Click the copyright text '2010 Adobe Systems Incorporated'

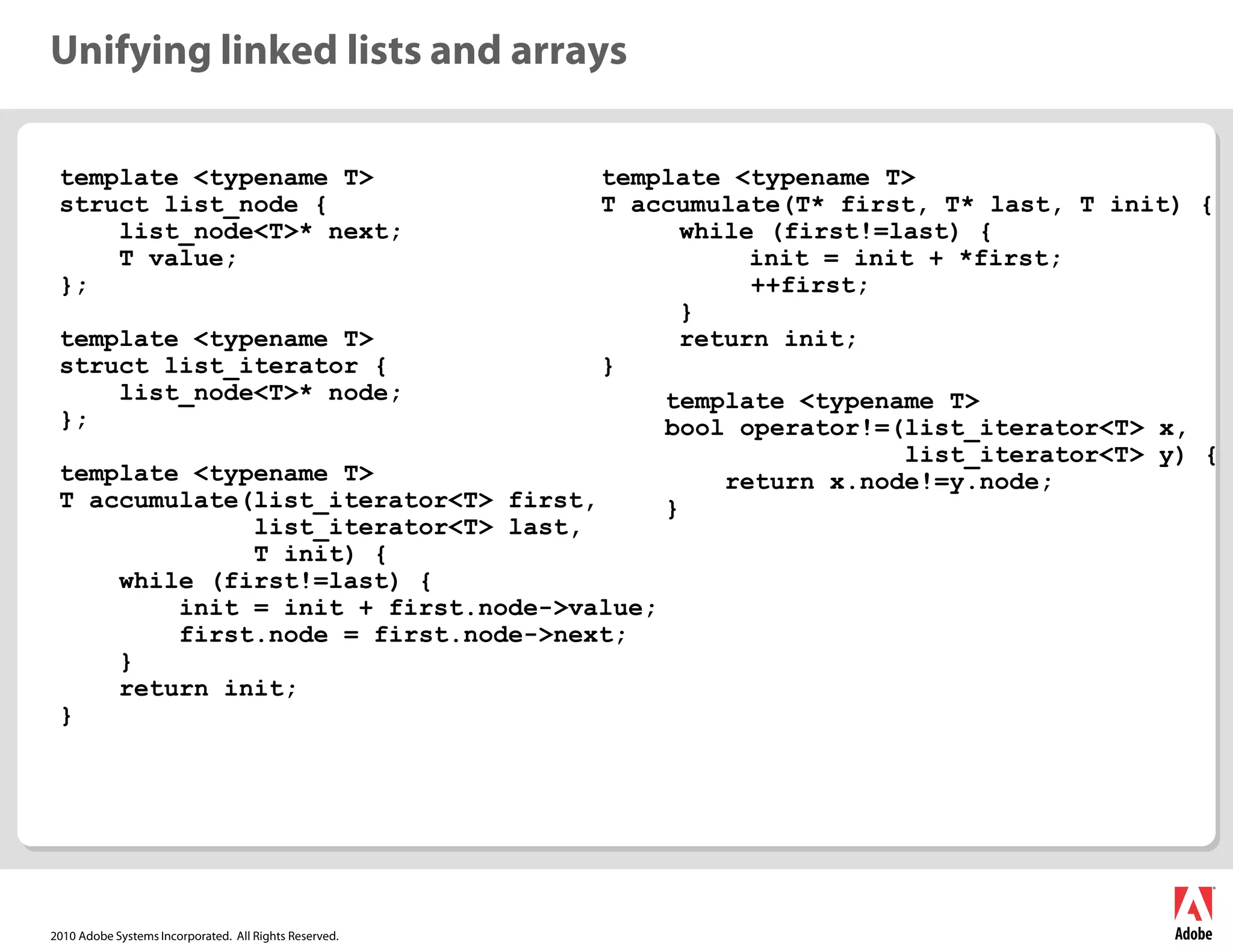click(141, 936)
